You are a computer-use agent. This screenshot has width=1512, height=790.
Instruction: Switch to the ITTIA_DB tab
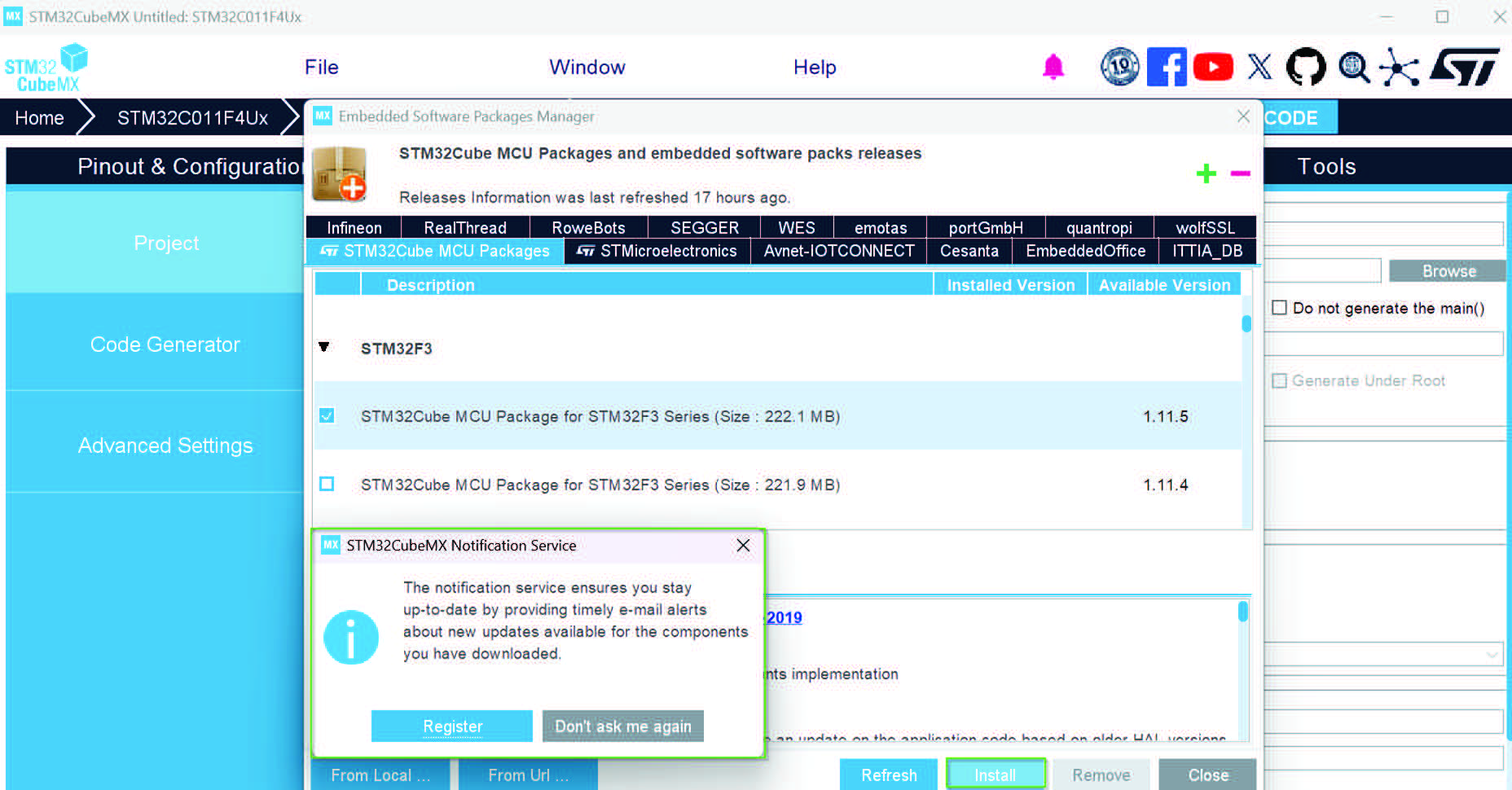tap(1207, 251)
